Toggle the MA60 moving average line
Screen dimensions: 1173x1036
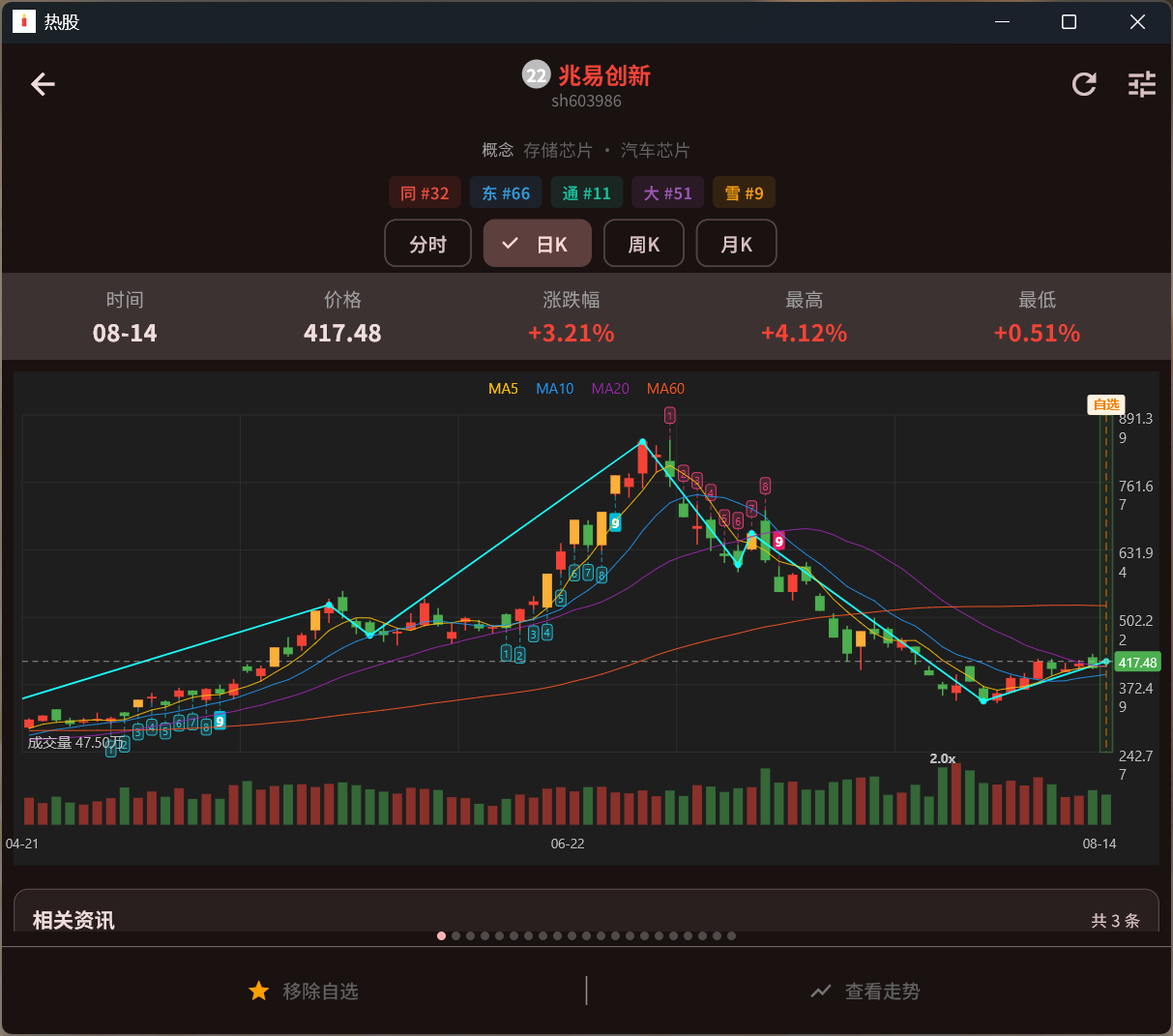tap(665, 389)
